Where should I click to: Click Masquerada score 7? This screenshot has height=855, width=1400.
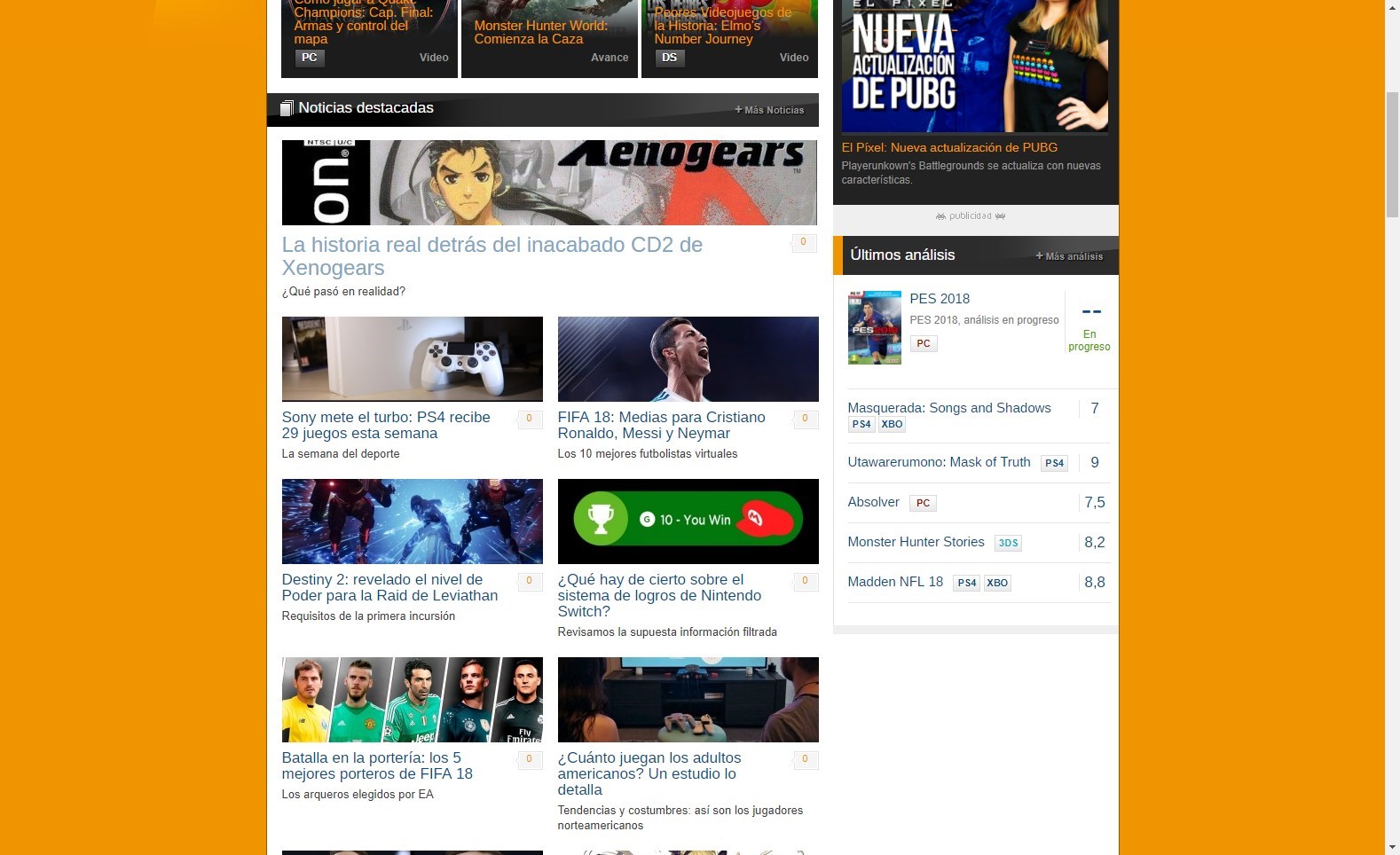click(1095, 408)
